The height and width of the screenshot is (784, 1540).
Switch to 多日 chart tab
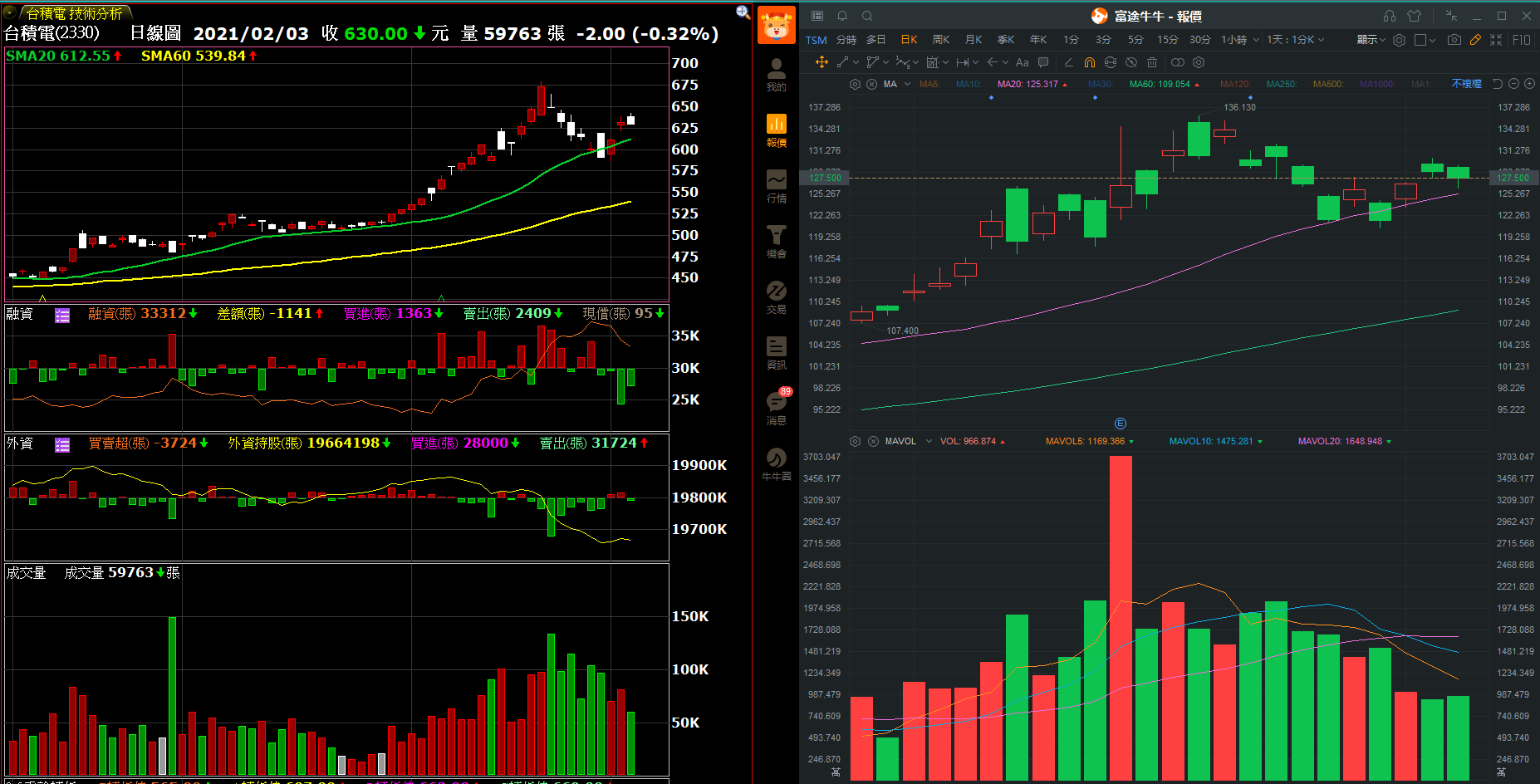tap(876, 40)
